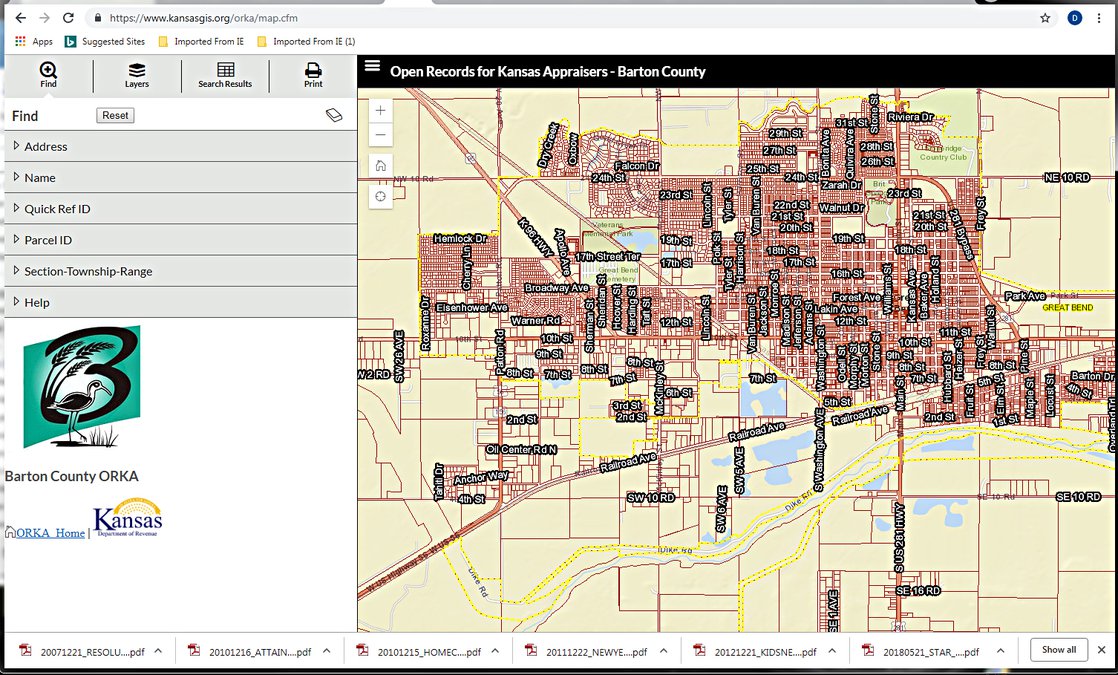Image resolution: width=1118 pixels, height=675 pixels.
Task: Open the Find tool tab
Action: pos(48,75)
